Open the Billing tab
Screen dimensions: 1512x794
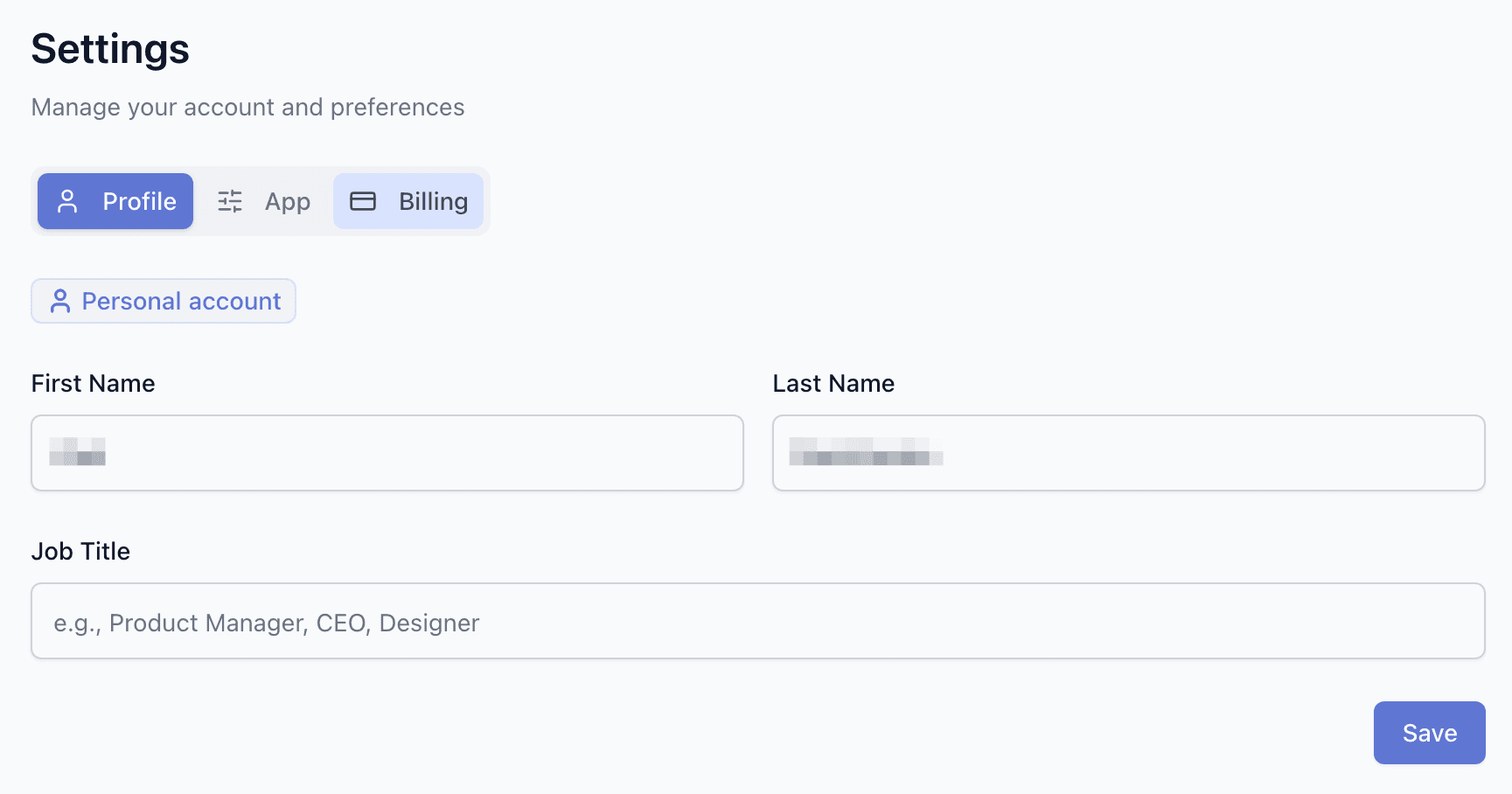(408, 201)
